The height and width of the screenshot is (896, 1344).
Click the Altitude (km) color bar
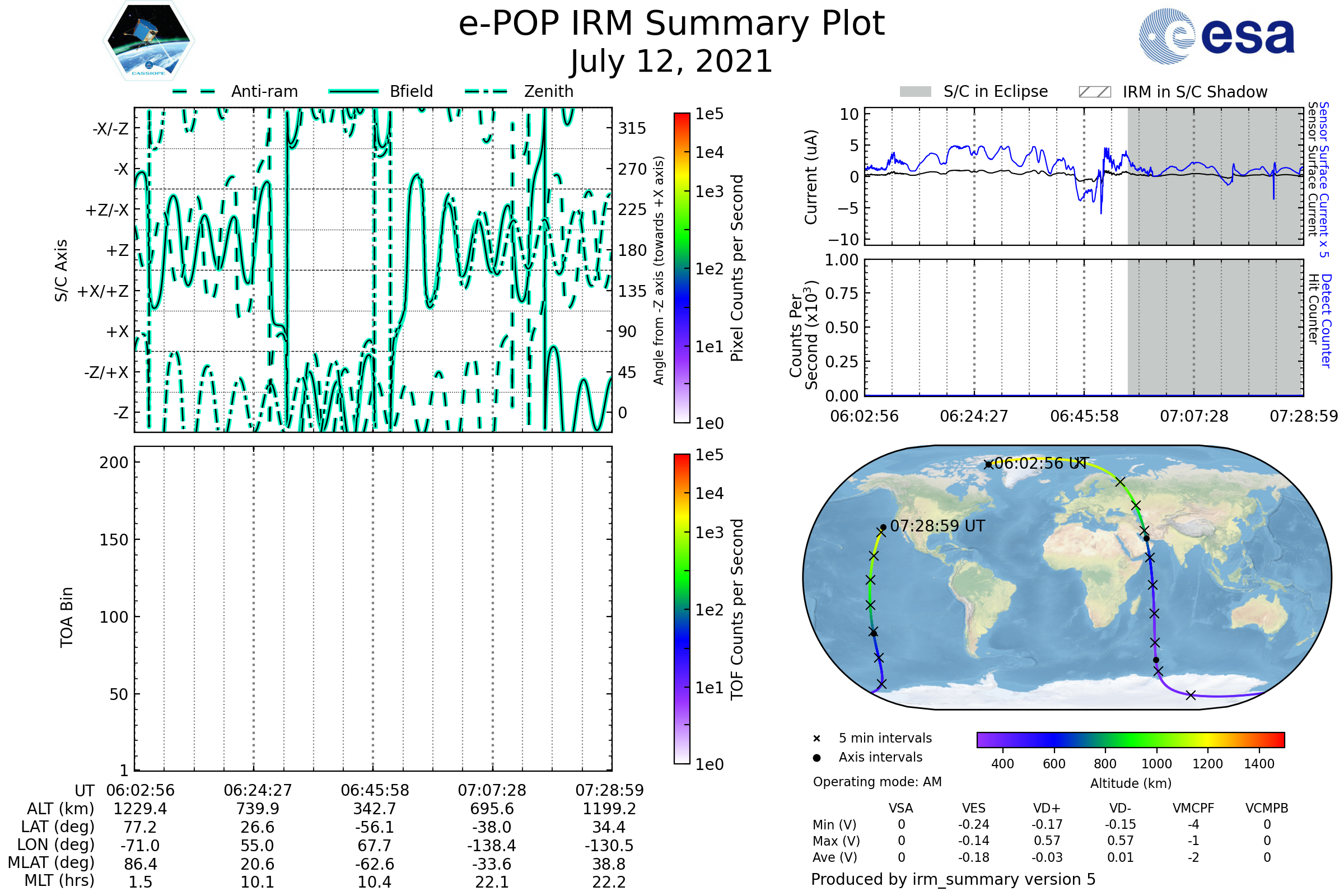(x=1130, y=739)
